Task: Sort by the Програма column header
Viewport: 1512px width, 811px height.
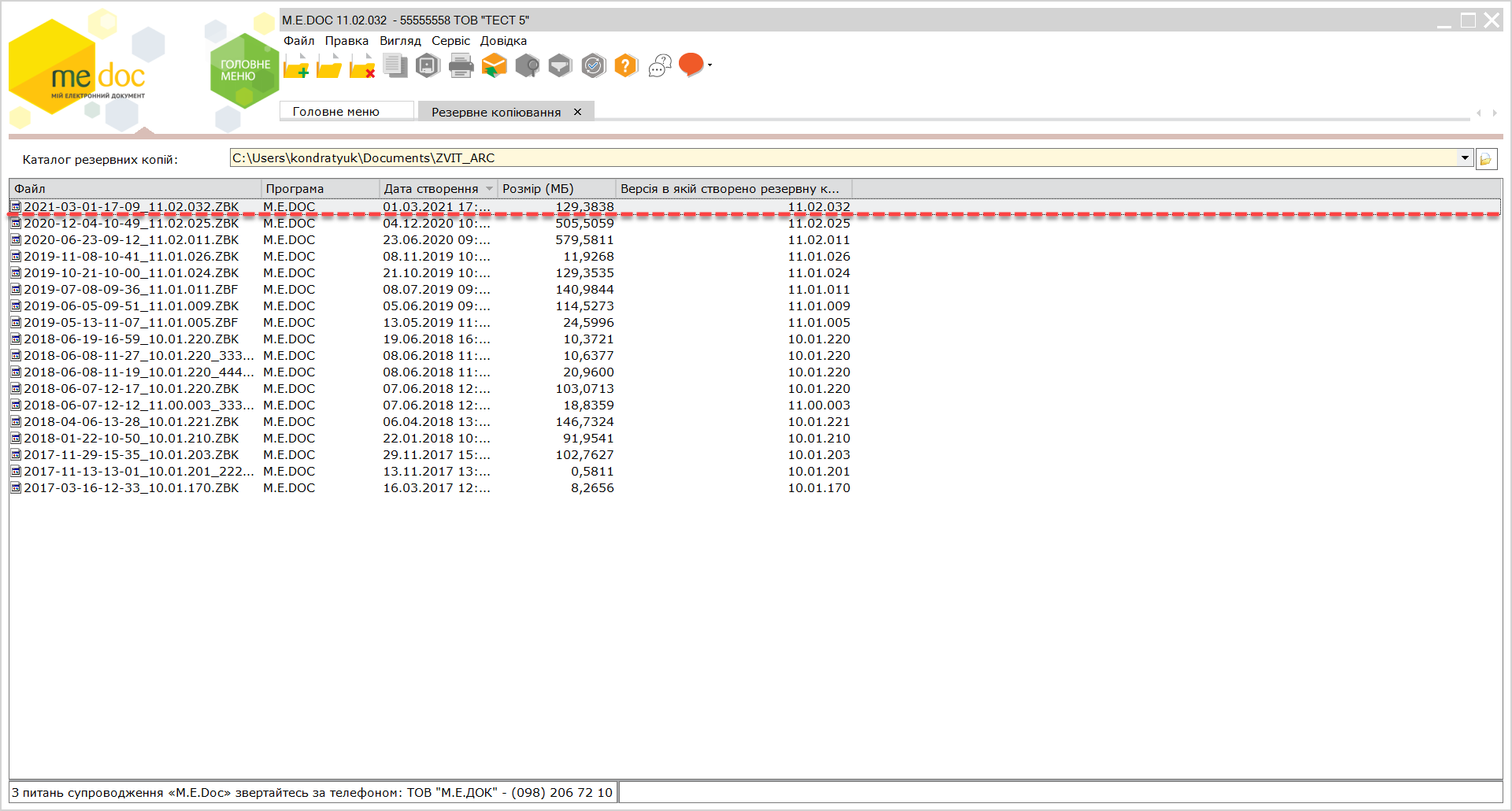Action: pyautogui.click(x=320, y=189)
